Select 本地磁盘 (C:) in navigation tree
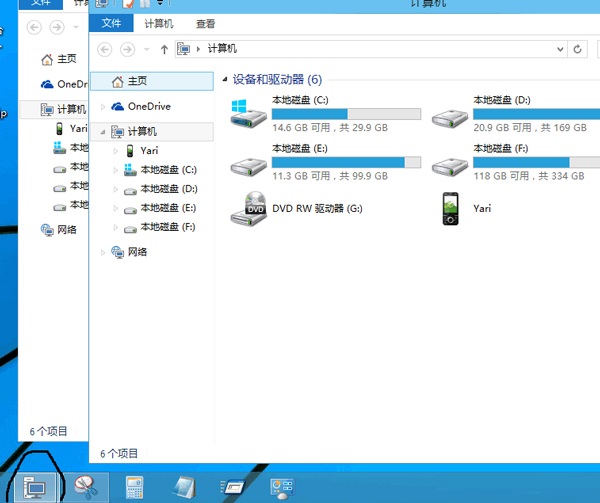600x503 pixels. pyautogui.click(x=168, y=170)
